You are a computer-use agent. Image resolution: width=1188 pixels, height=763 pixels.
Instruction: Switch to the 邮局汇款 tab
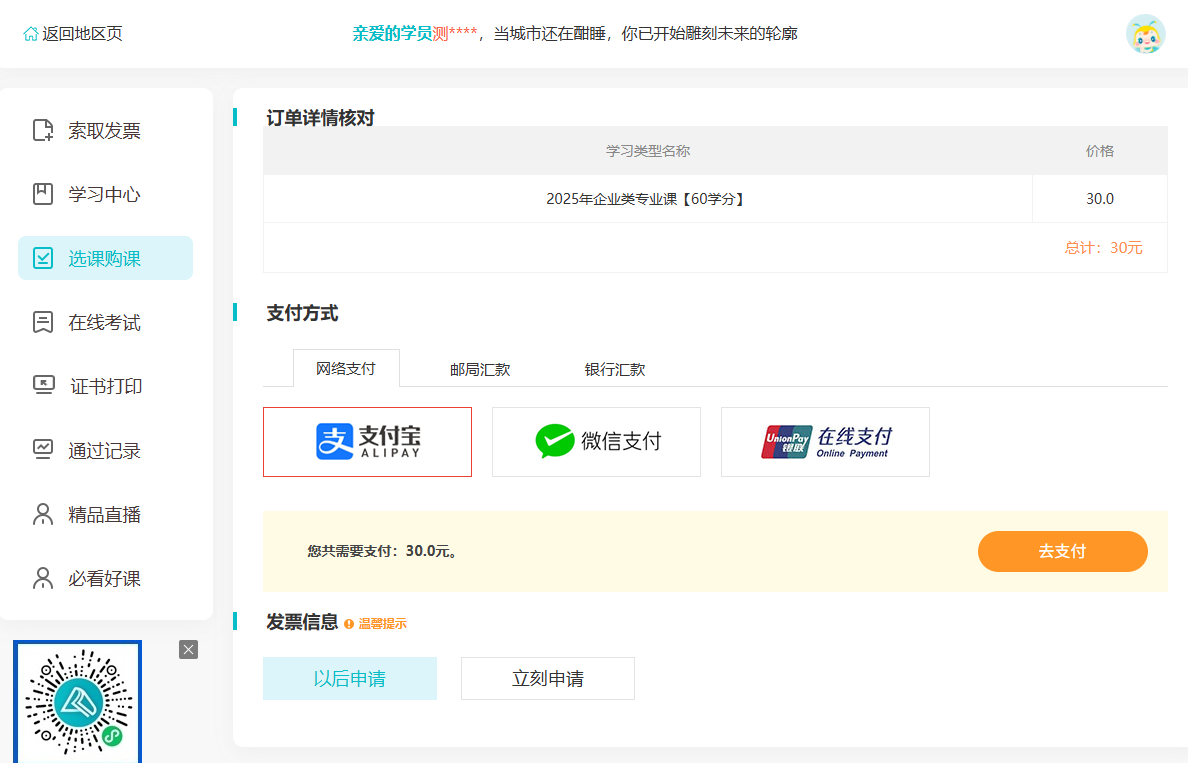coord(480,370)
